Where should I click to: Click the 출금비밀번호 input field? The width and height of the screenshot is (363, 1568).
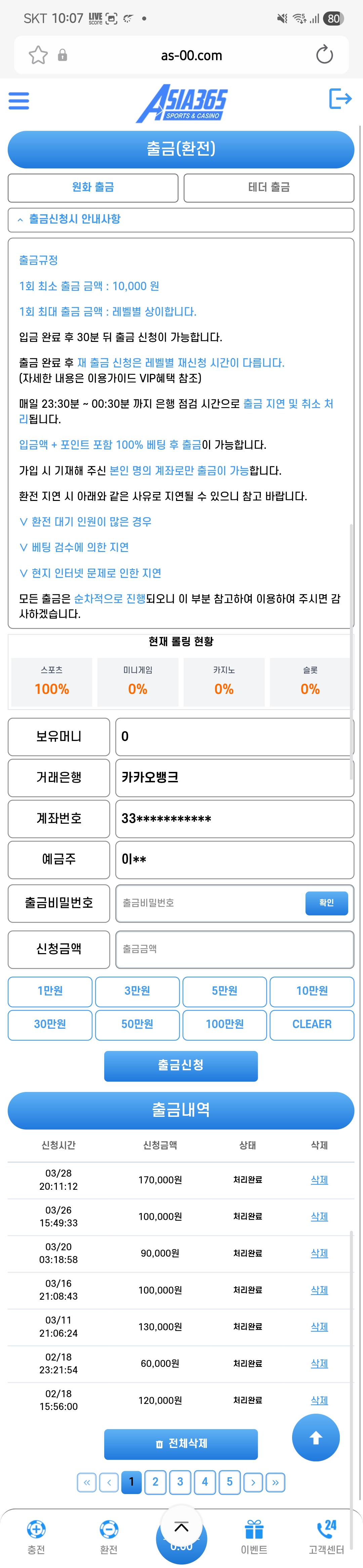207,903
